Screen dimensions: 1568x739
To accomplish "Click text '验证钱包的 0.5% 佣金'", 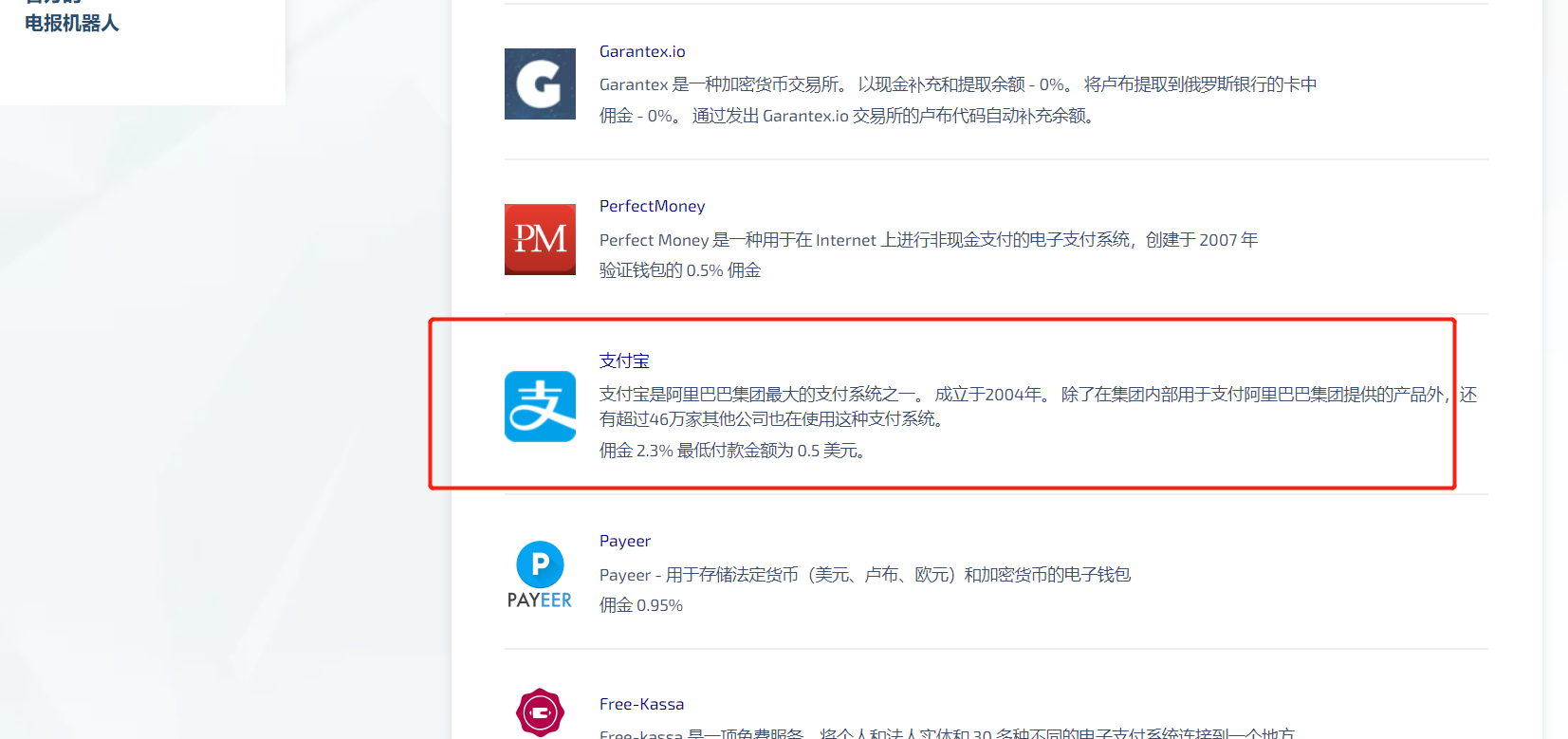I will tap(680, 270).
